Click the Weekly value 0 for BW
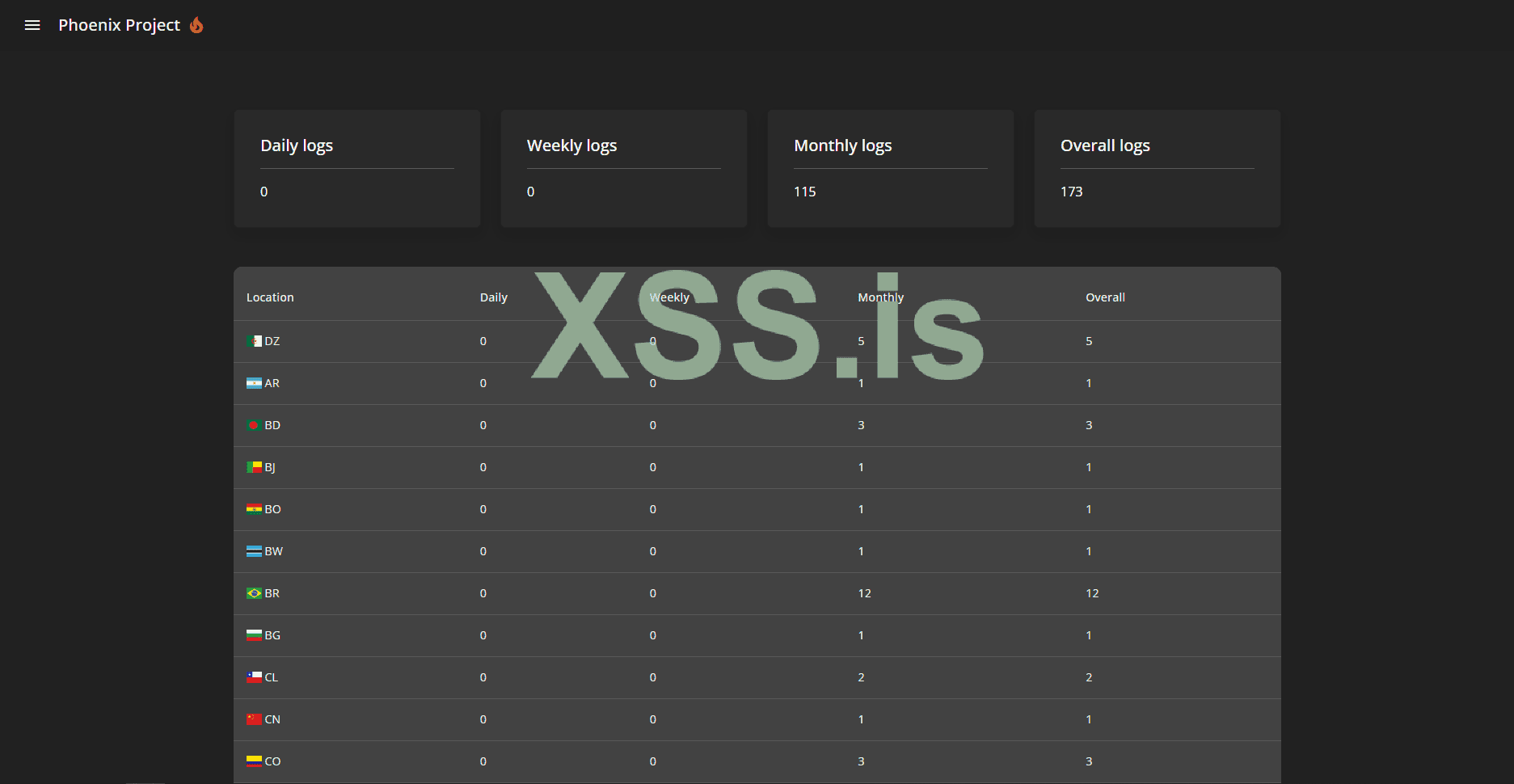 [x=653, y=551]
